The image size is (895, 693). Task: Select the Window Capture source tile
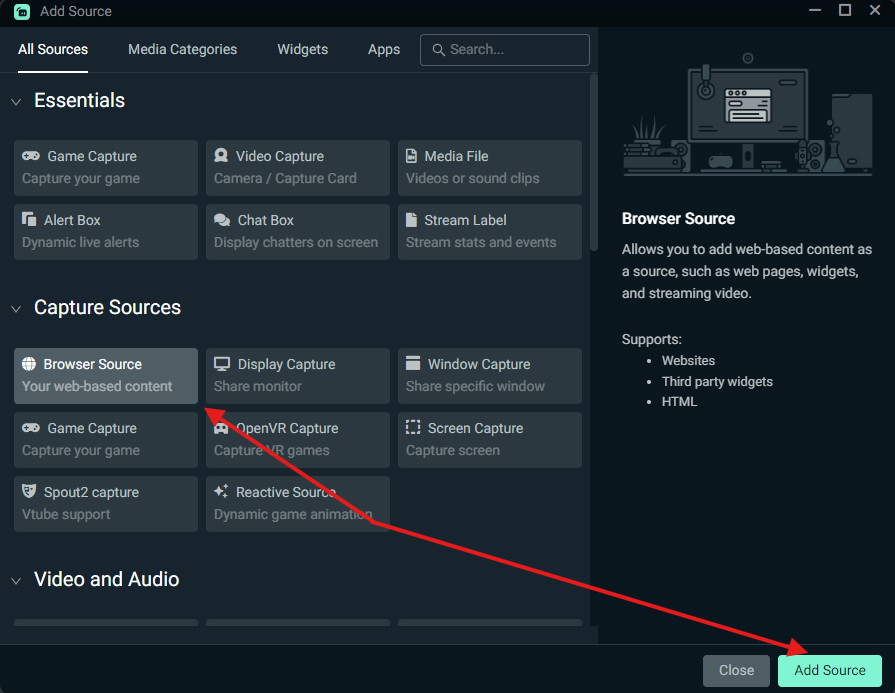click(489, 376)
